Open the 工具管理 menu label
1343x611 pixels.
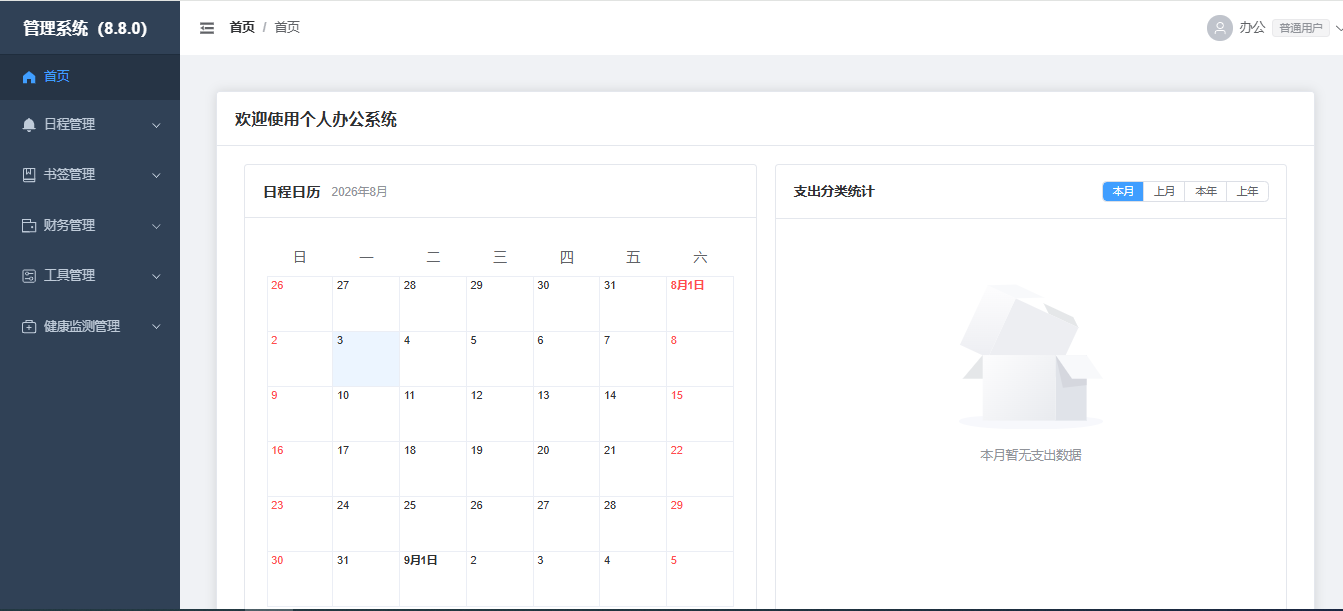pyautogui.click(x=69, y=276)
